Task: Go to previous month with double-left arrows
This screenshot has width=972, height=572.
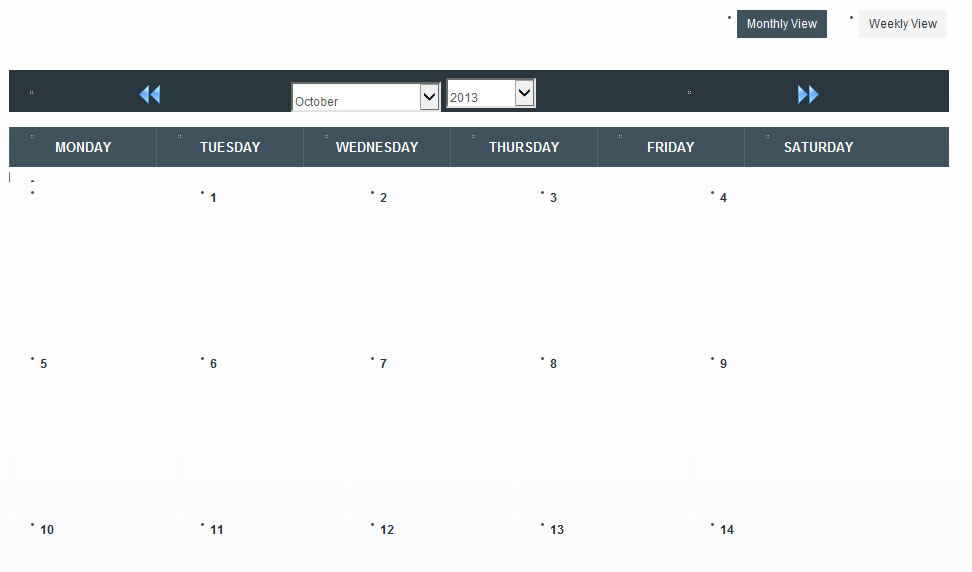Action: pos(150,94)
